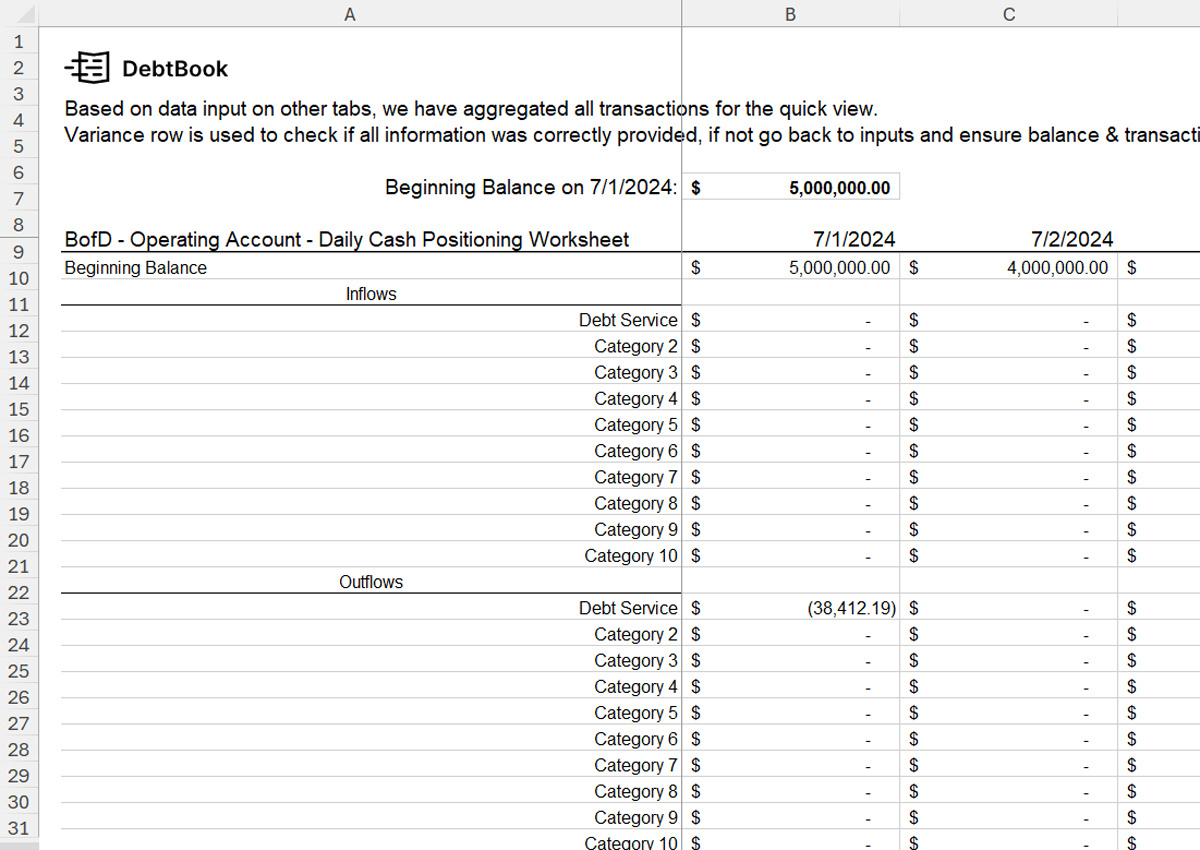This screenshot has width=1200, height=850.
Task: Click the 7/1/2024 date header cell
Action: tap(855, 239)
